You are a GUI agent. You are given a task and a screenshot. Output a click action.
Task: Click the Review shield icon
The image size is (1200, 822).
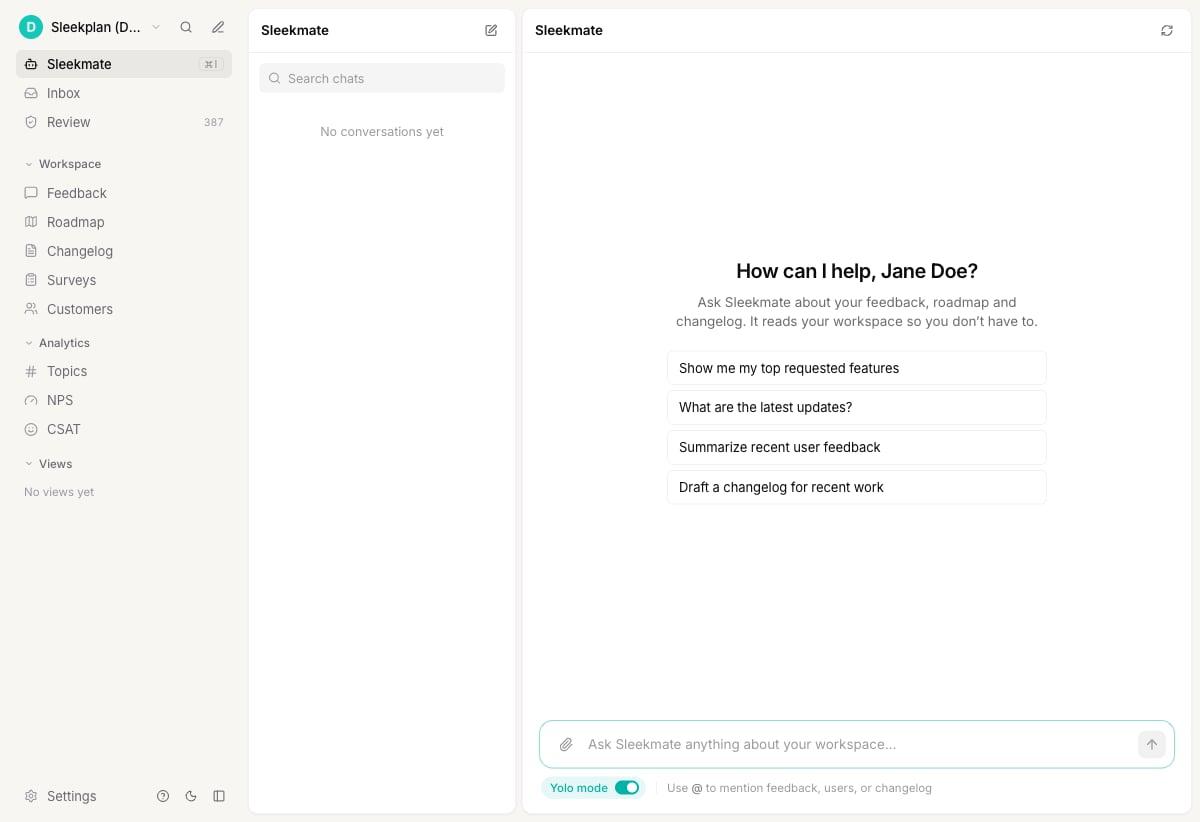pos(31,122)
